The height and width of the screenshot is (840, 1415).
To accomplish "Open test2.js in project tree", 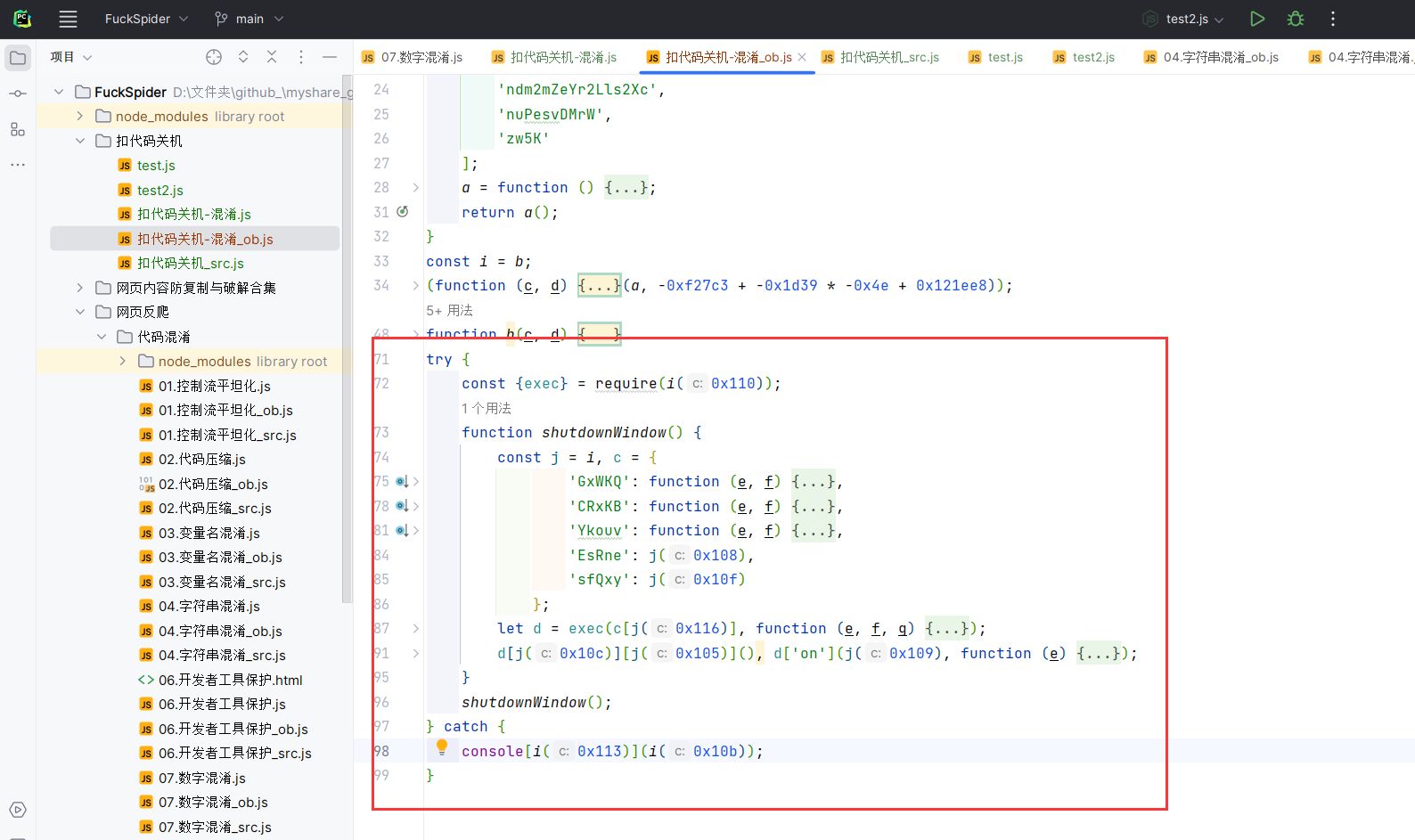I will (159, 191).
